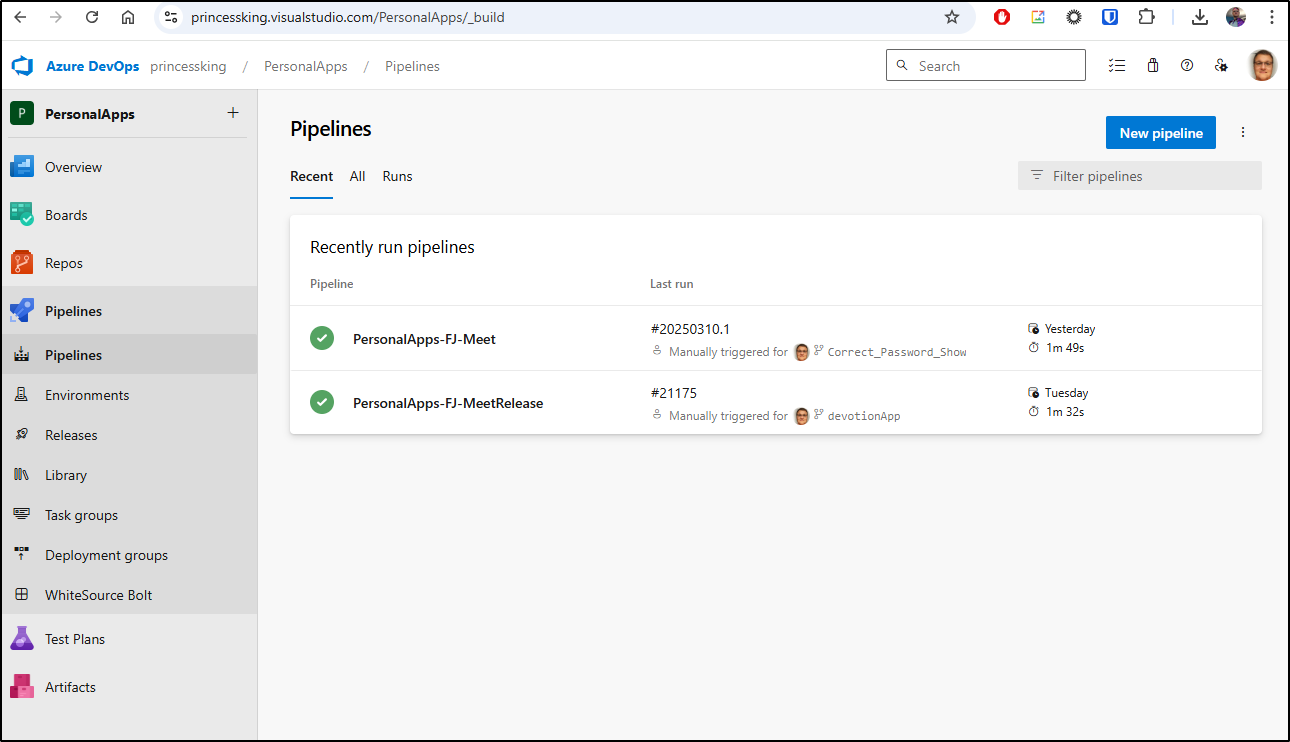Open the User settings icon in header
Image resolution: width=1290 pixels, height=742 pixels.
[x=1221, y=66]
